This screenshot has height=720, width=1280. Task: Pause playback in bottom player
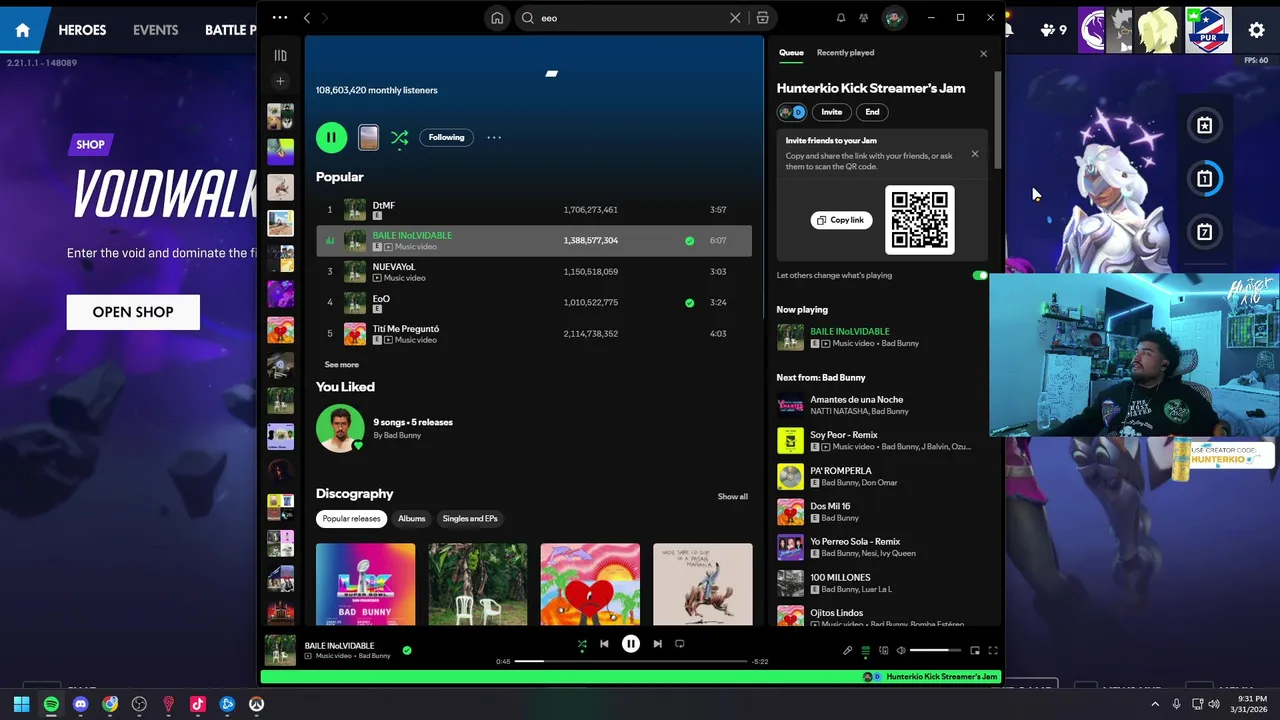(631, 645)
